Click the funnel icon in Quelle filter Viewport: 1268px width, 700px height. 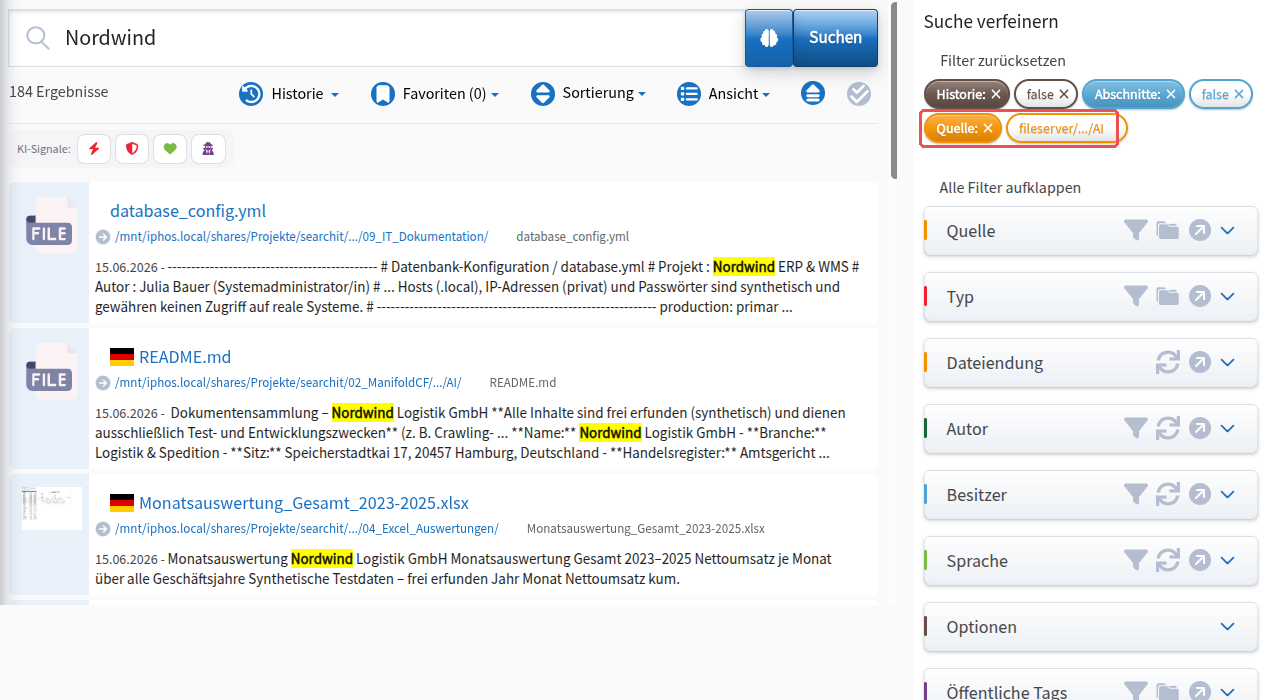click(1135, 231)
